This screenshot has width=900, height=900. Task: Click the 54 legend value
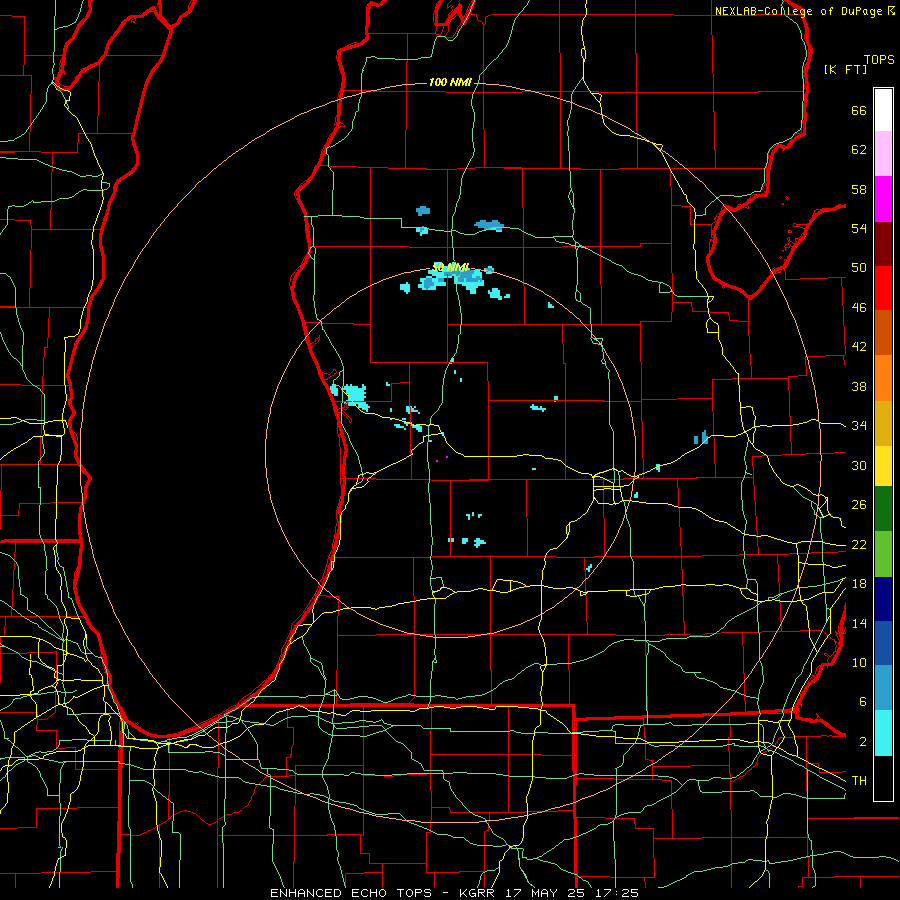[859, 228]
